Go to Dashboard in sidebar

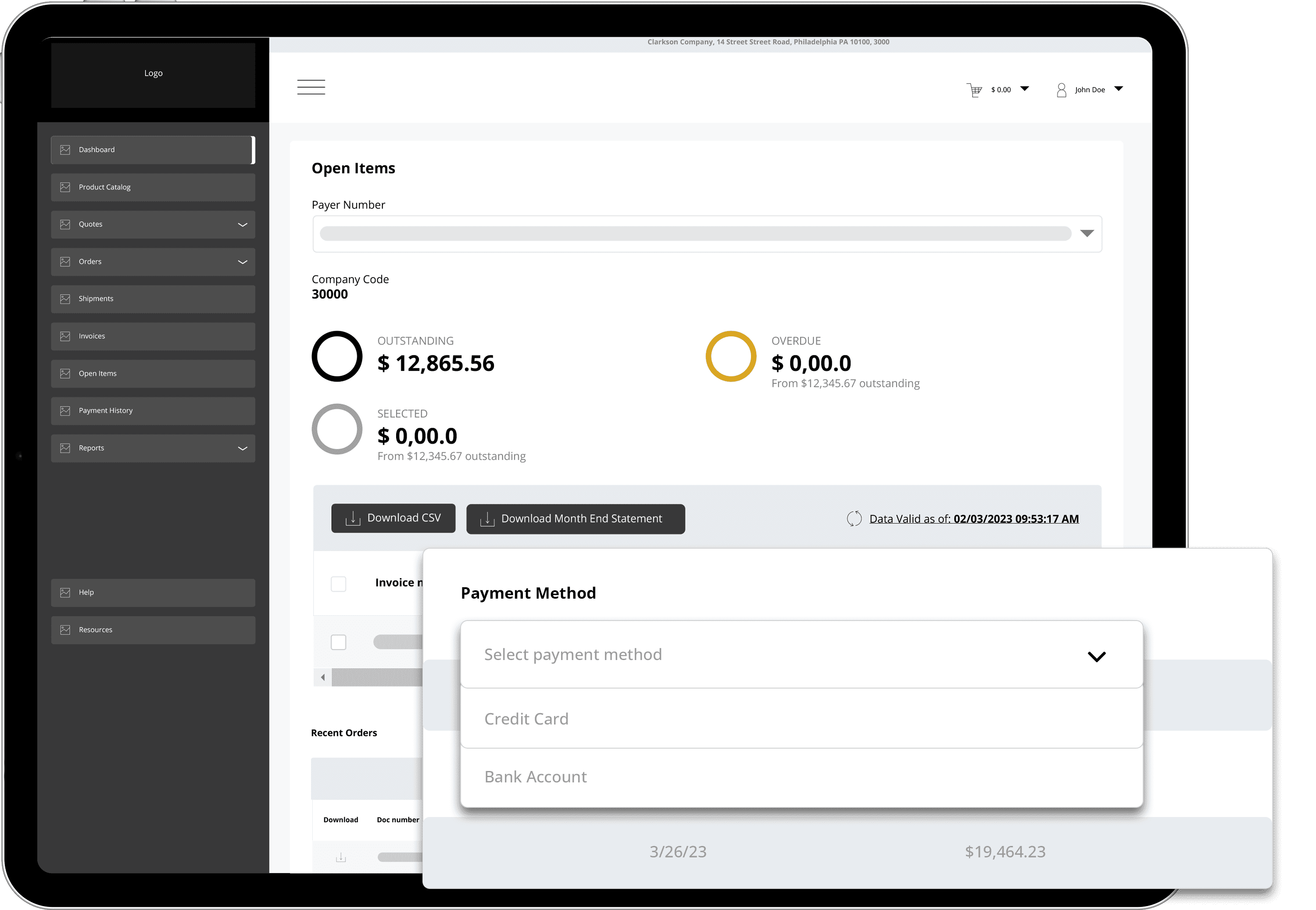pos(153,150)
